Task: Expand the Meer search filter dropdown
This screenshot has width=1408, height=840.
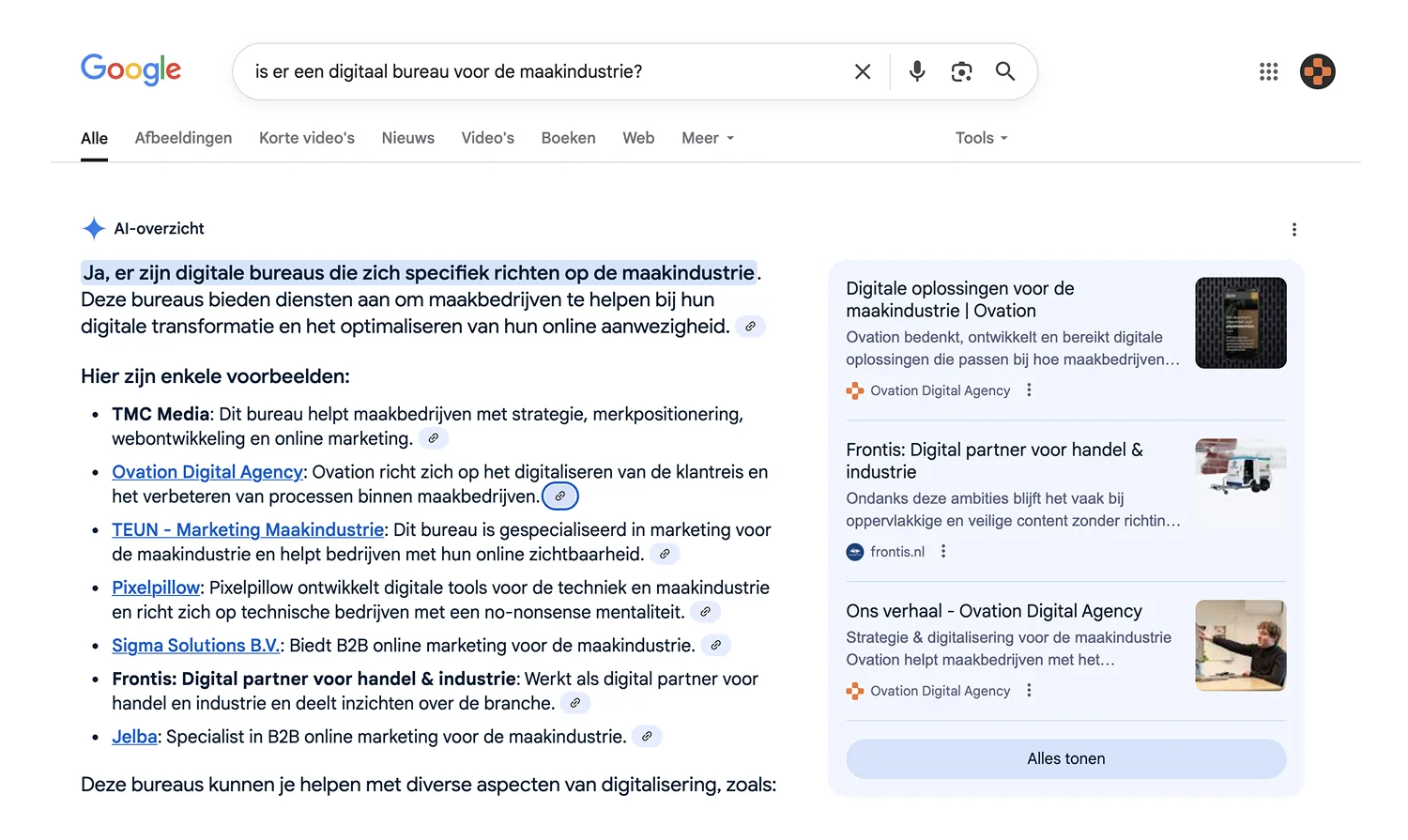Action: tap(708, 138)
